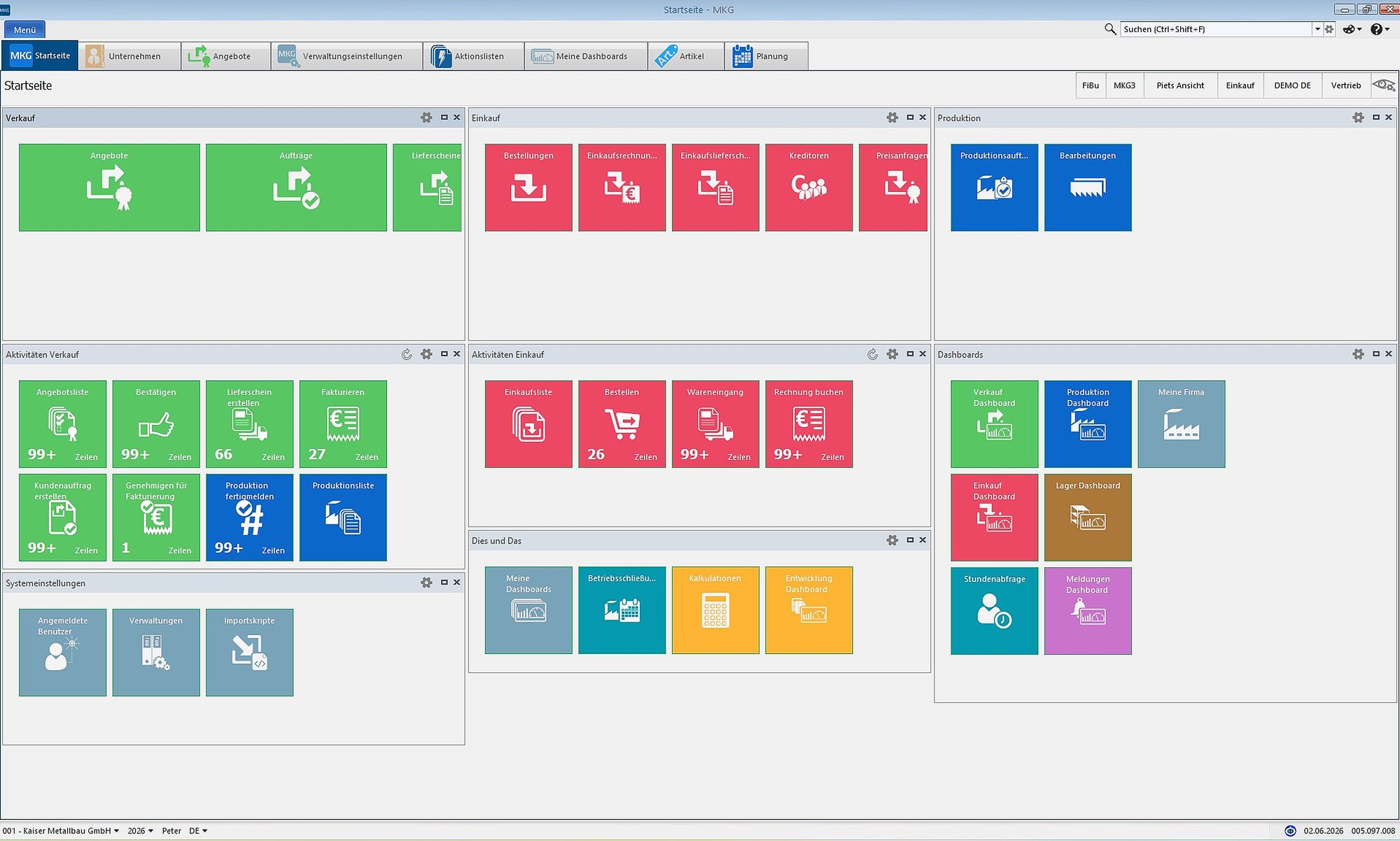Open the Importskripte tile
Screen dimensions: 1400x841
(249, 652)
